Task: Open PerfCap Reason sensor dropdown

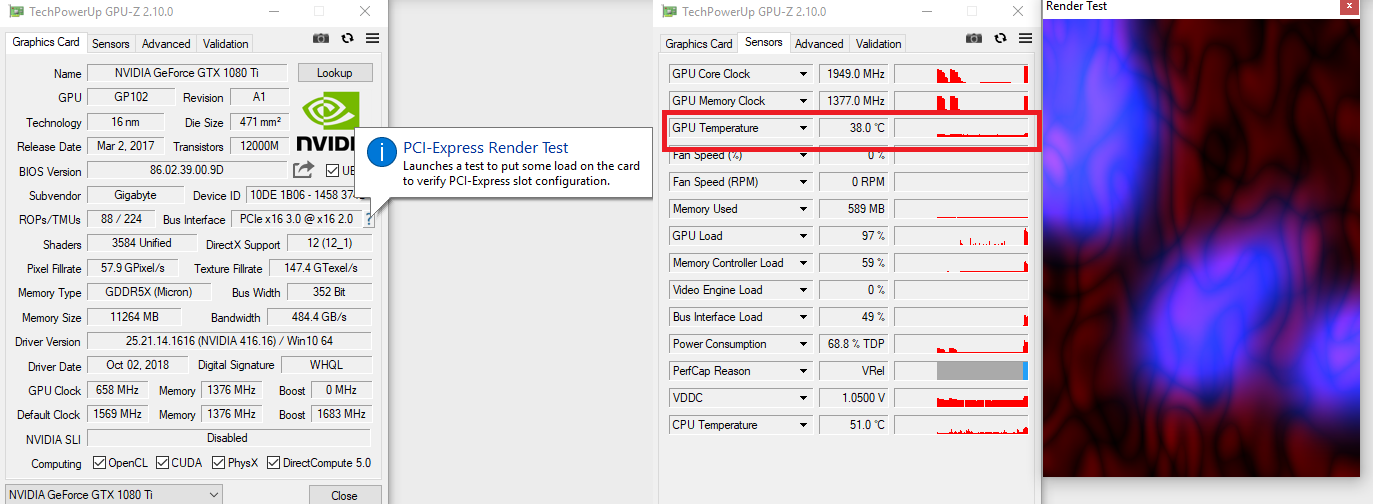Action: [x=803, y=371]
